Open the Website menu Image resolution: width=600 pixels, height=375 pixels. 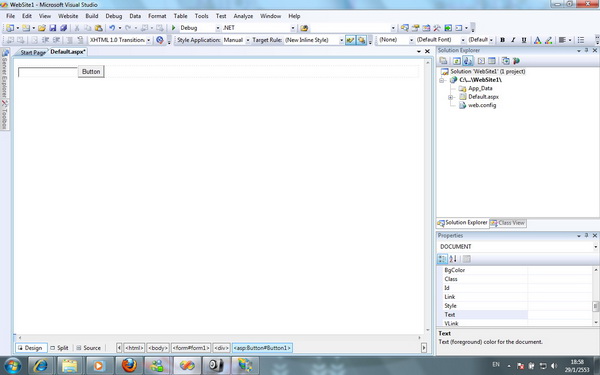68,16
